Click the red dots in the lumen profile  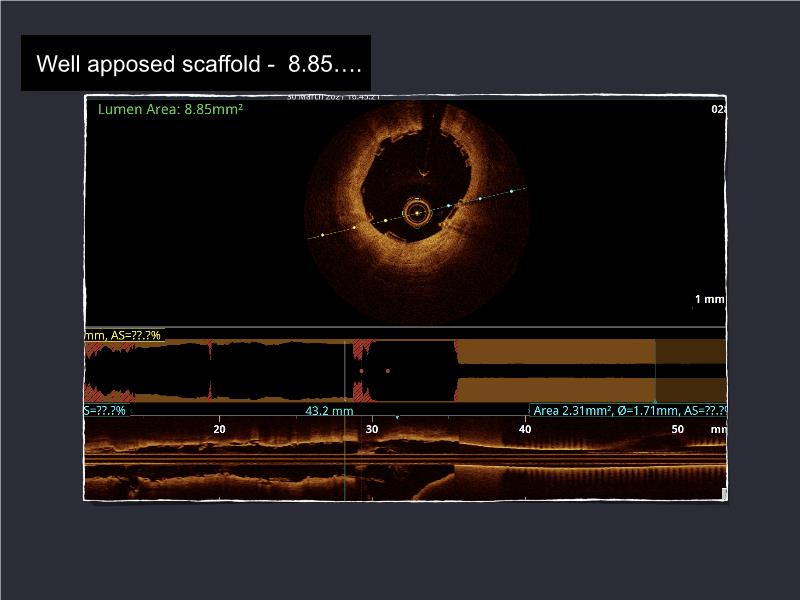[375, 371]
